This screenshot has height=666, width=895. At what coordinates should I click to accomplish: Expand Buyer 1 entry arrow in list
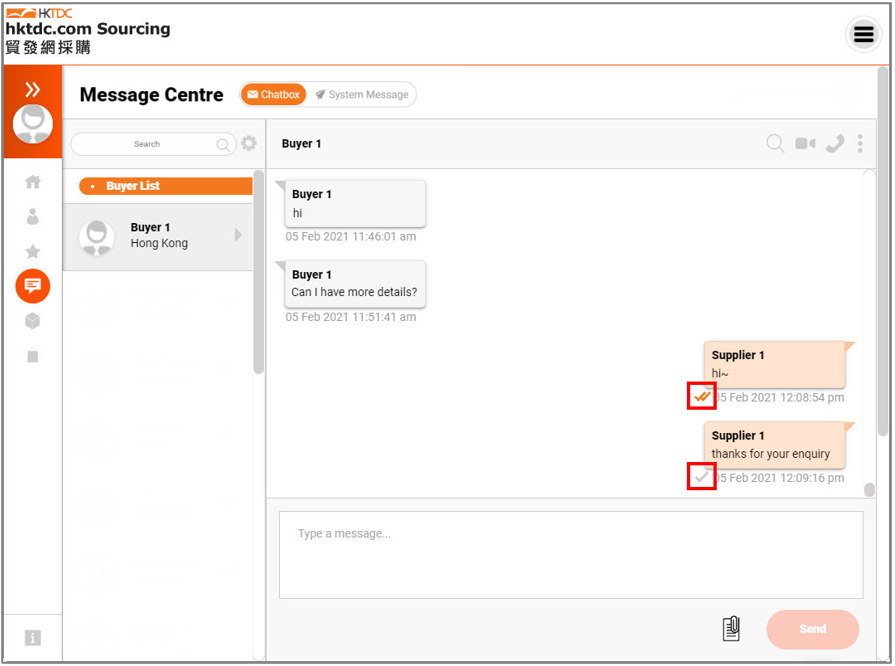239,235
